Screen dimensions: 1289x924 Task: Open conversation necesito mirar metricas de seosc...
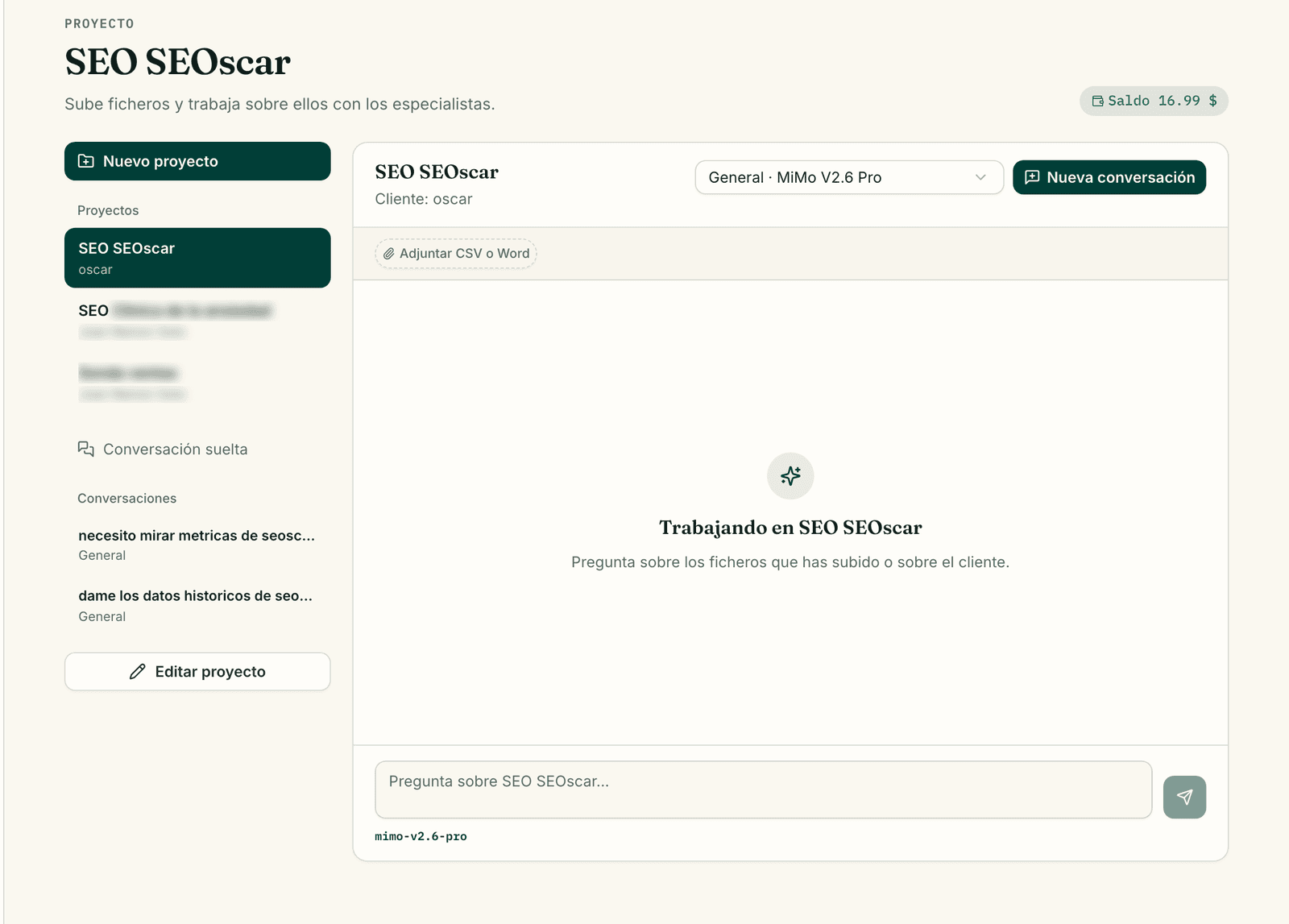tap(197, 545)
